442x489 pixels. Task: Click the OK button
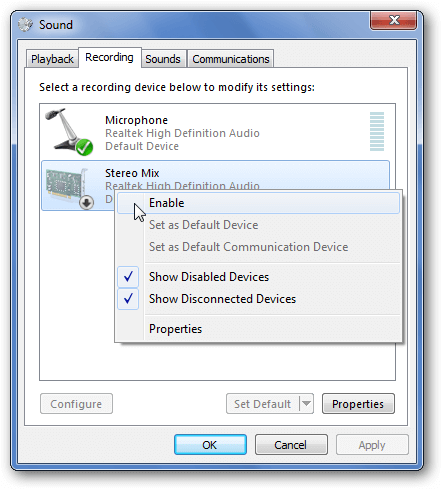pyautogui.click(x=210, y=445)
